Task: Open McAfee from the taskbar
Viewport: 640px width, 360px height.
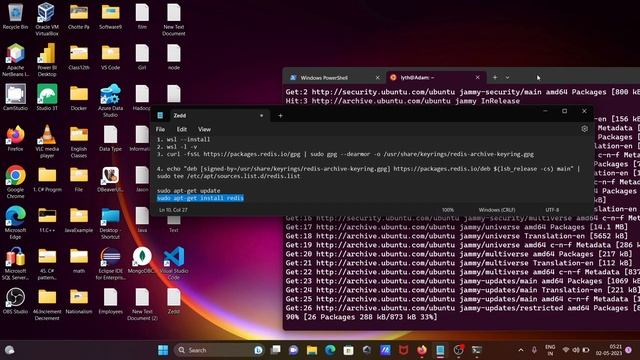Action: [x=403, y=350]
